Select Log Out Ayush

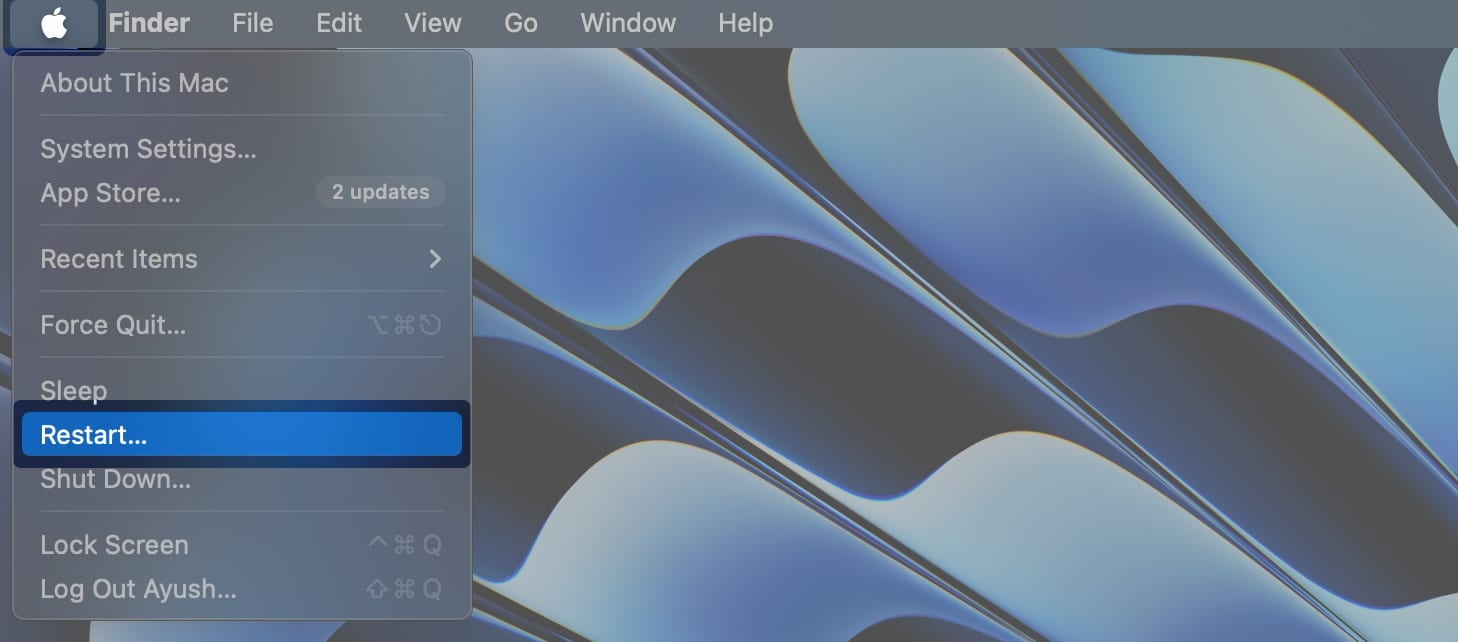(138, 589)
